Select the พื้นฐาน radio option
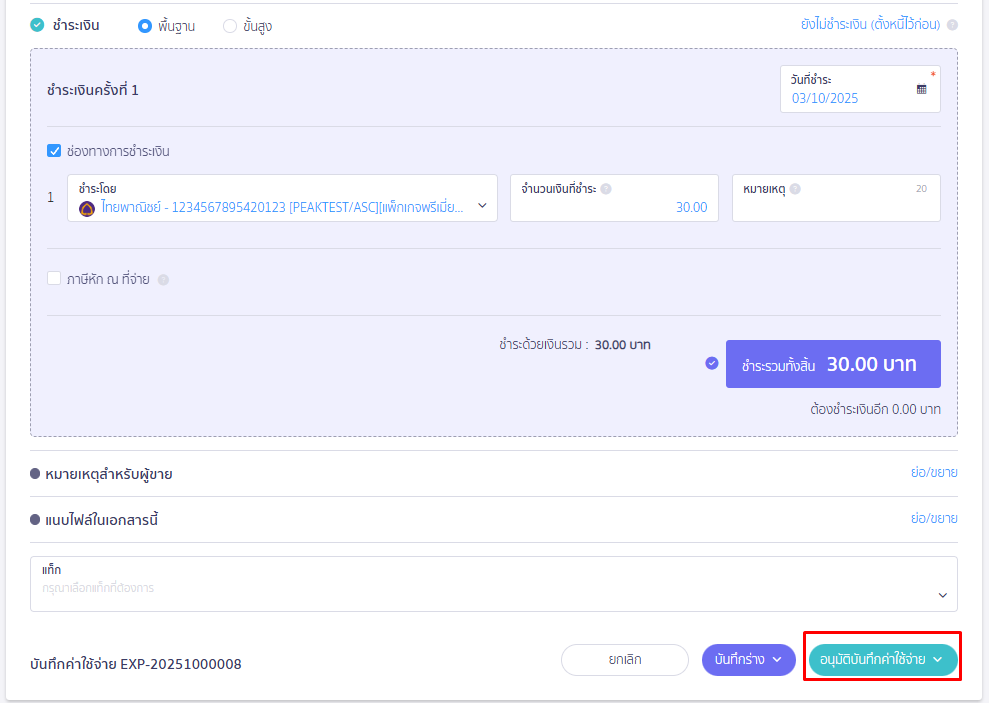989x703 pixels. click(144, 26)
